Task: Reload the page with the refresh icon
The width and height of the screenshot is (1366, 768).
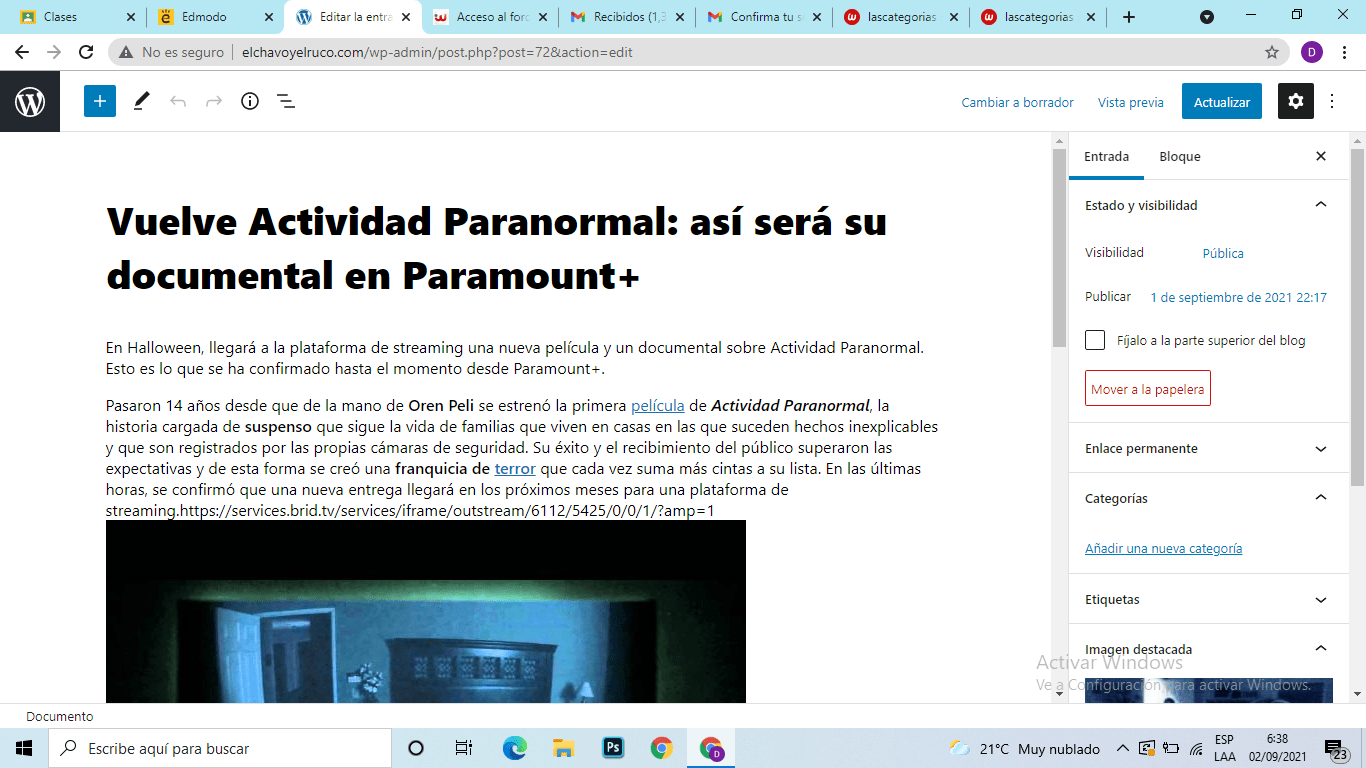Action: pos(86,52)
